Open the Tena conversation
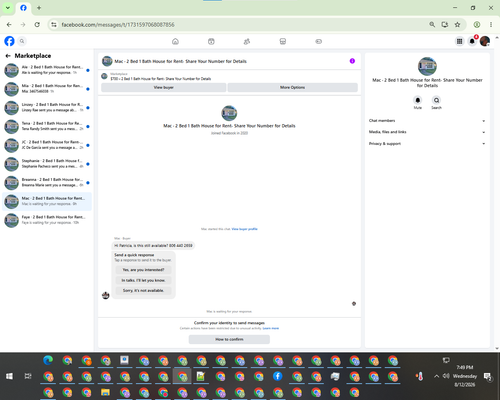 pyautogui.click(x=47, y=126)
